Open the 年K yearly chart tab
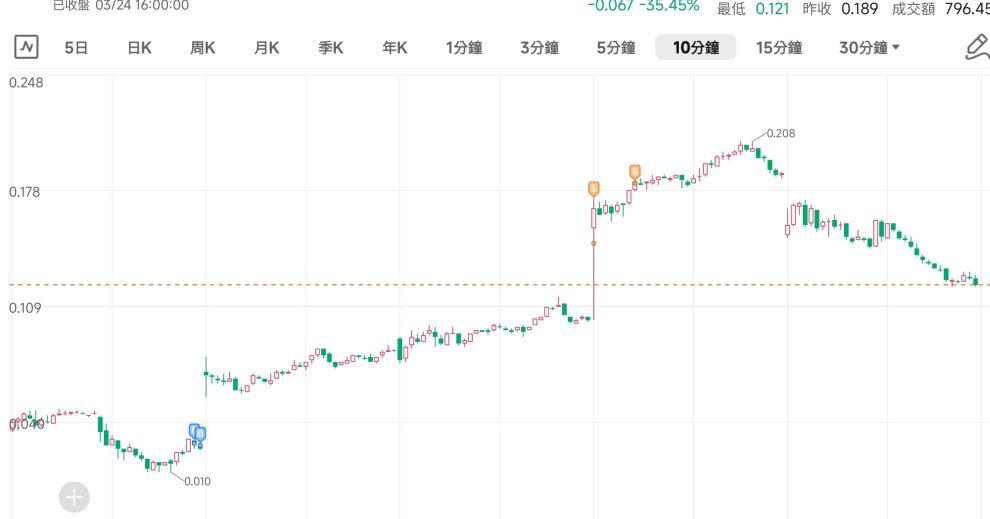Viewport: 990px width, 519px height. tap(395, 47)
